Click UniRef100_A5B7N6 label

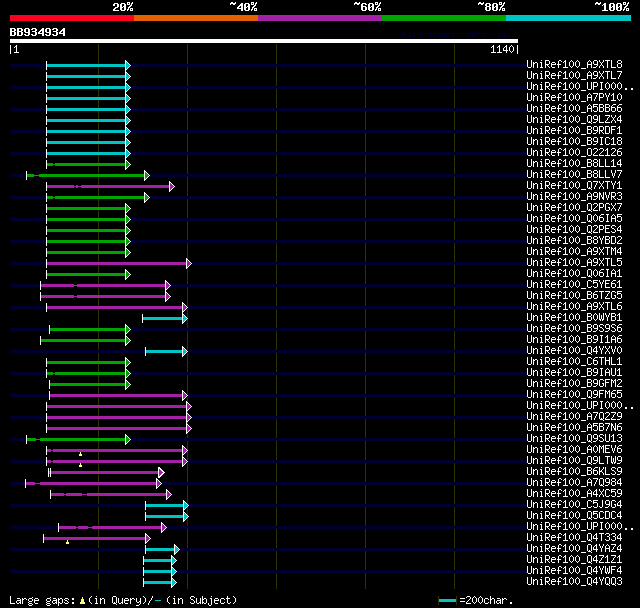click(574, 428)
